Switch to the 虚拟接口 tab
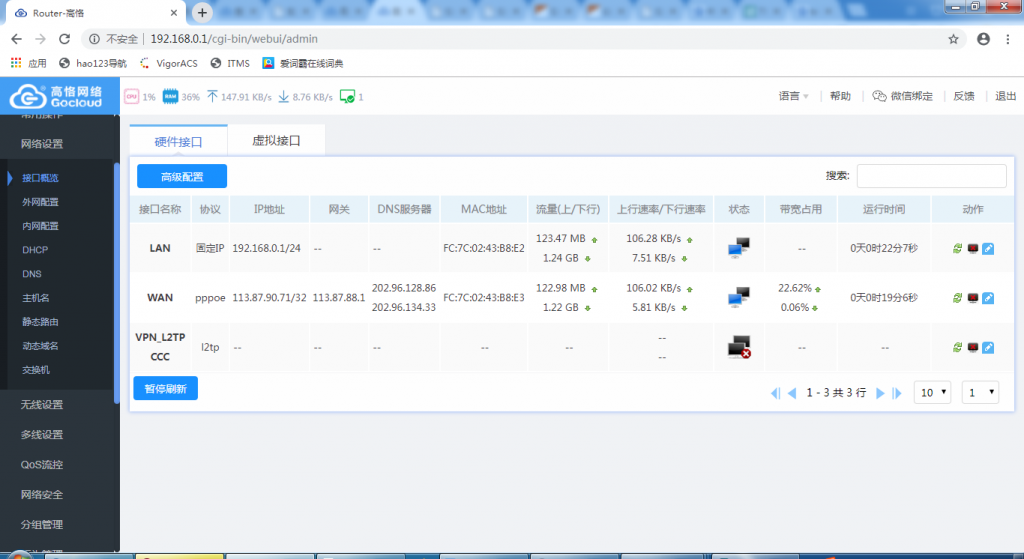Screen dimensions: 1024x559 (276, 140)
